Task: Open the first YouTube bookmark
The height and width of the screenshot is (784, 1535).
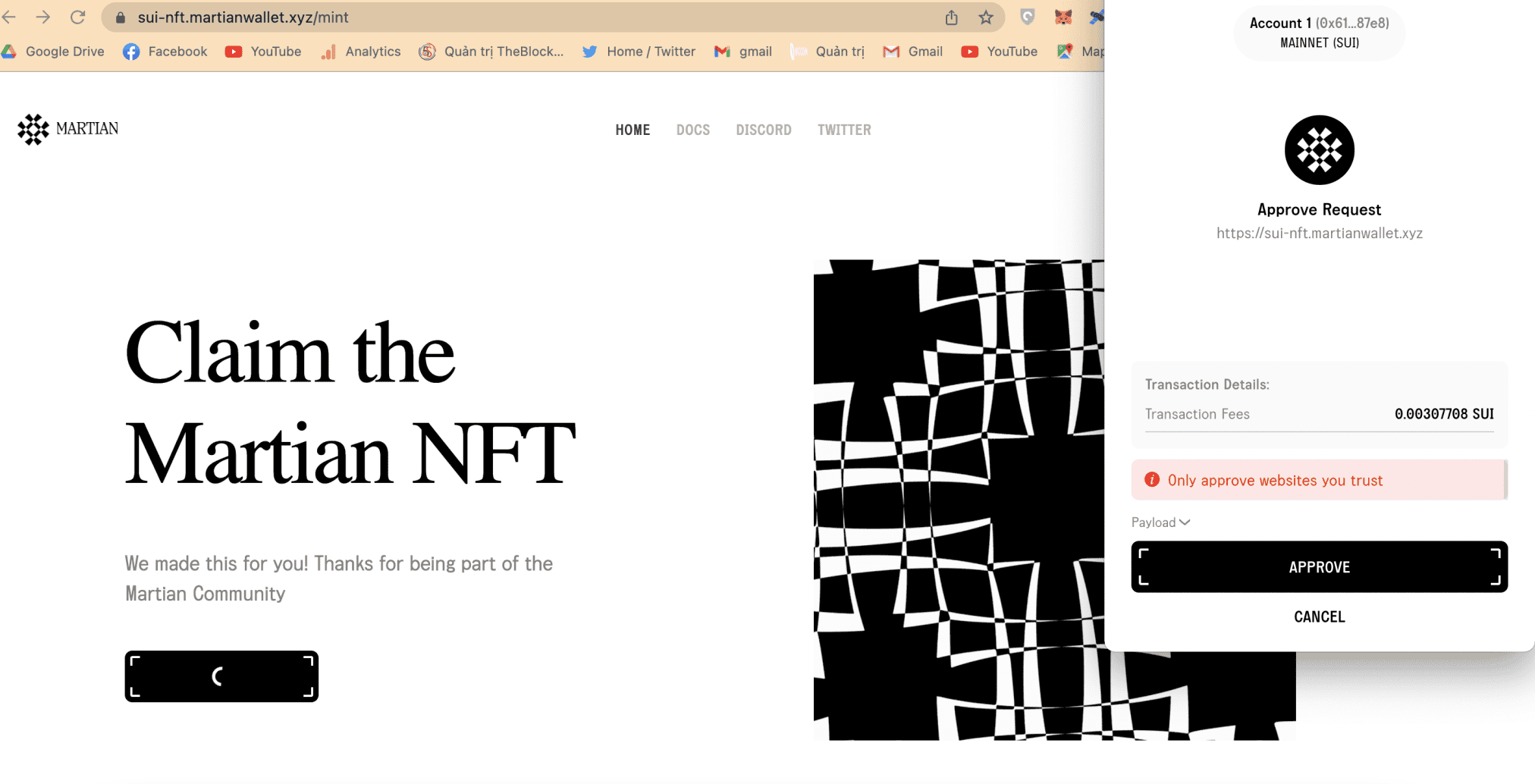Action: coord(263,52)
